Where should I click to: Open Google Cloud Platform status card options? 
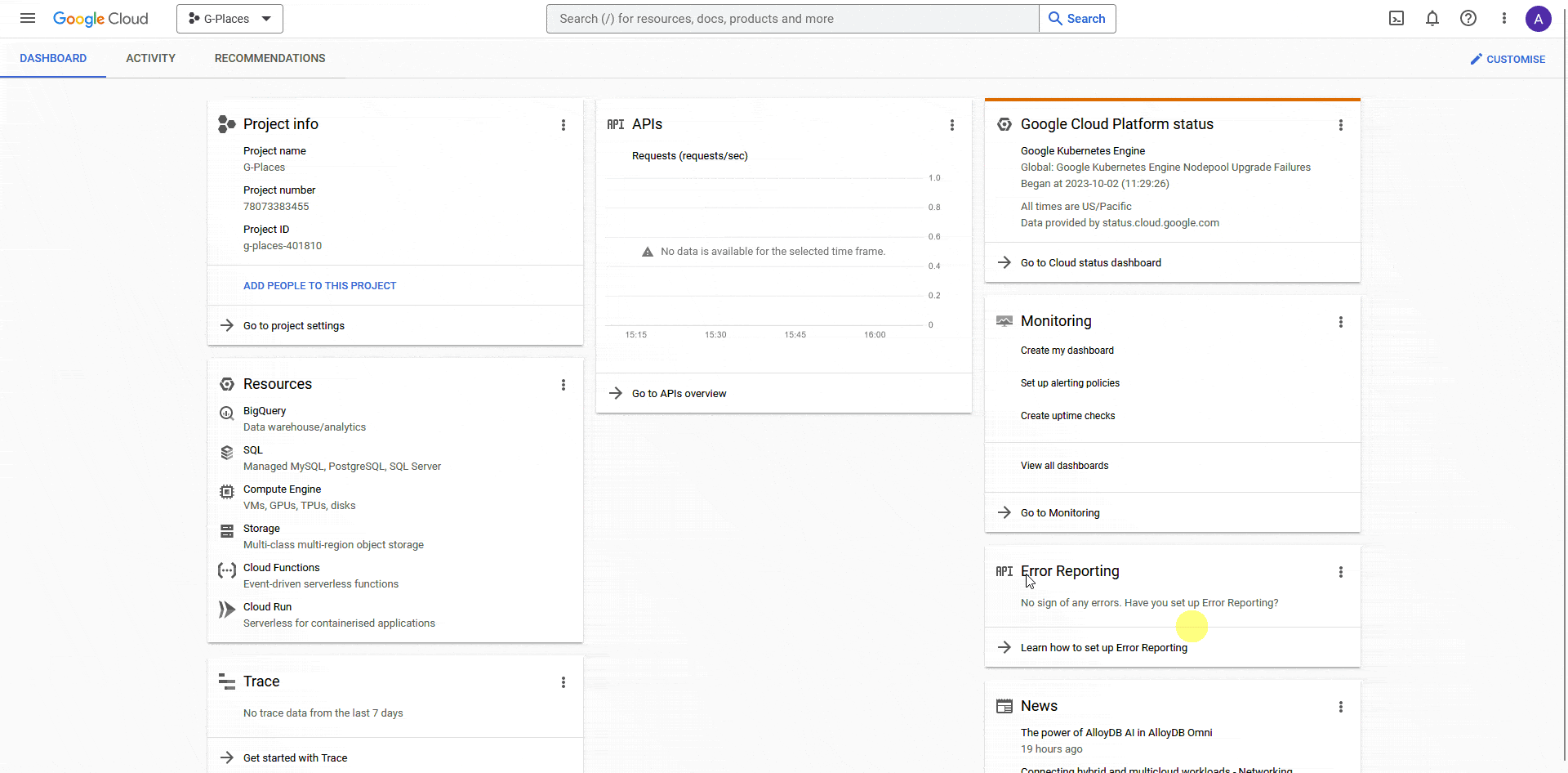(x=1341, y=125)
